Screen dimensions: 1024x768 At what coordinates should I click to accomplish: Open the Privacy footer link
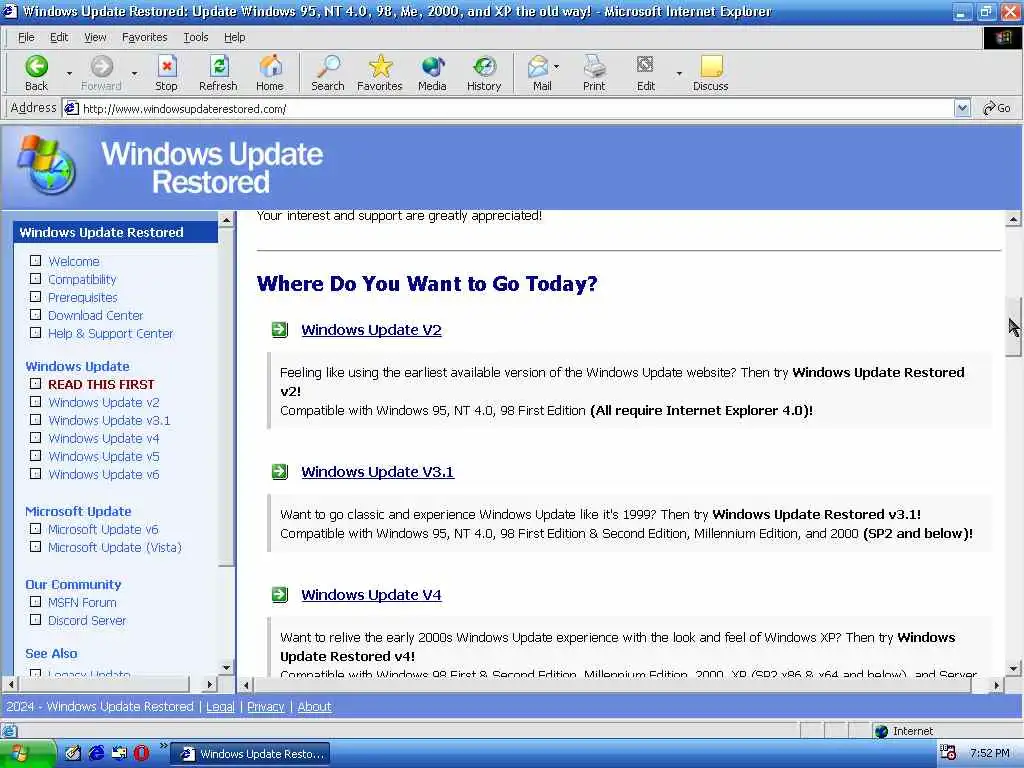point(266,707)
